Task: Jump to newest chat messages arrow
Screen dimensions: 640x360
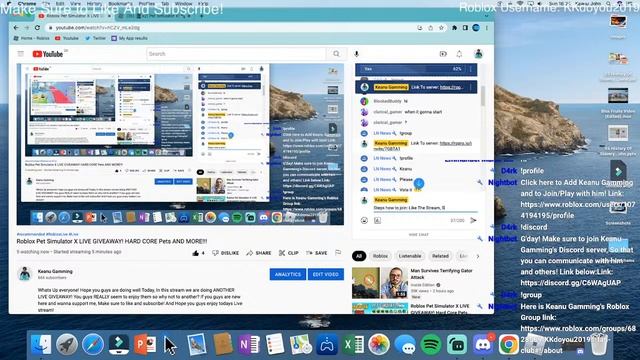Action: tap(419, 183)
